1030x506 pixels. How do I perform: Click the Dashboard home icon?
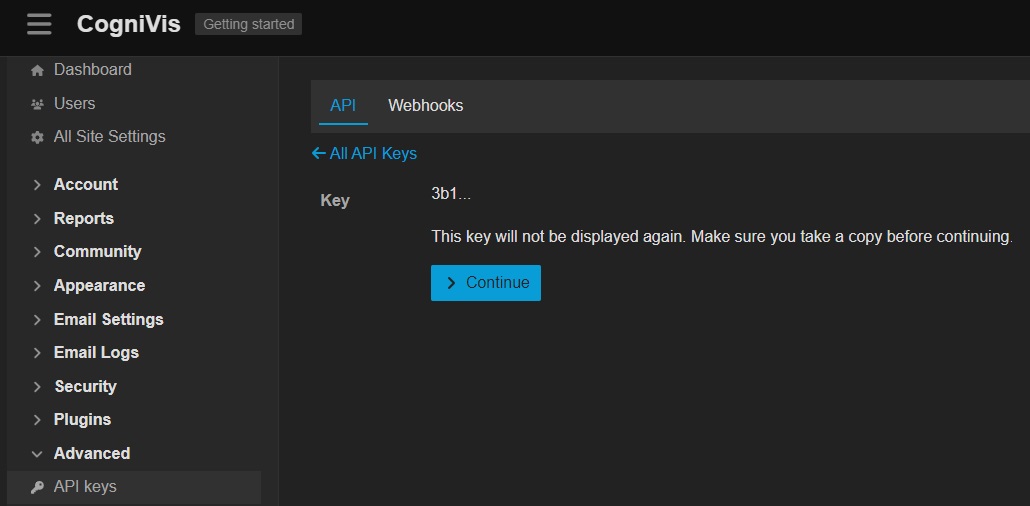(x=38, y=70)
